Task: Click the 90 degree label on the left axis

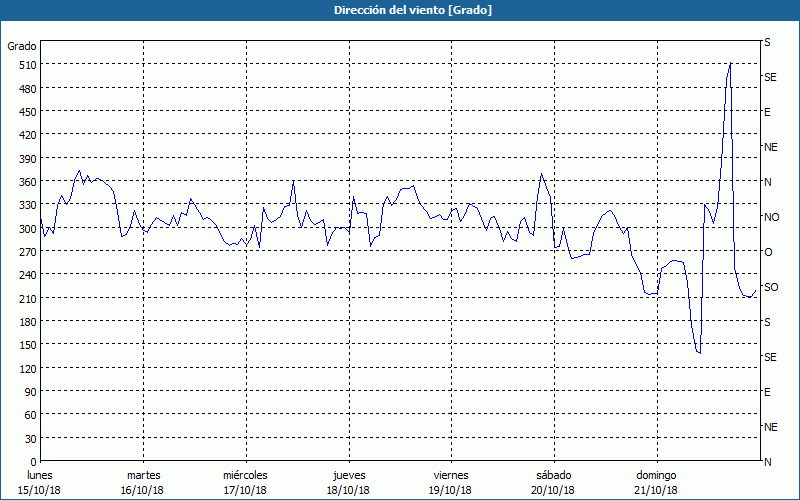Action: [x=29, y=392]
